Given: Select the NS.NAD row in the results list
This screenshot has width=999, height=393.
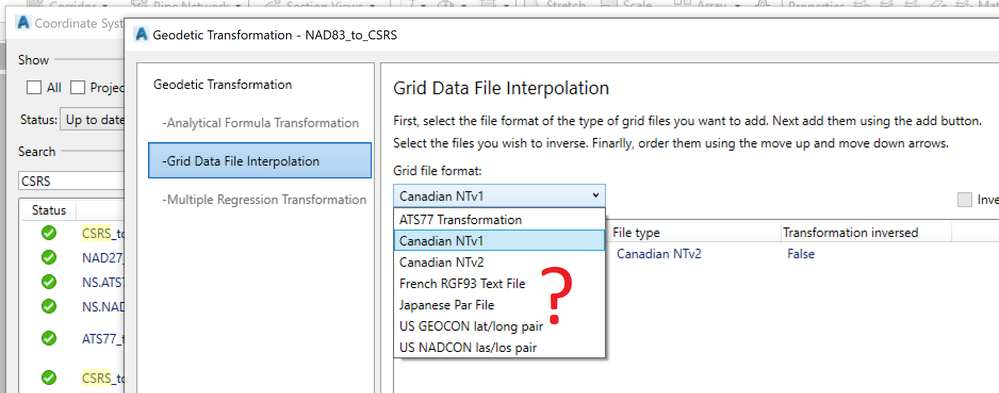Looking at the screenshot, I should pyautogui.click(x=73, y=306).
